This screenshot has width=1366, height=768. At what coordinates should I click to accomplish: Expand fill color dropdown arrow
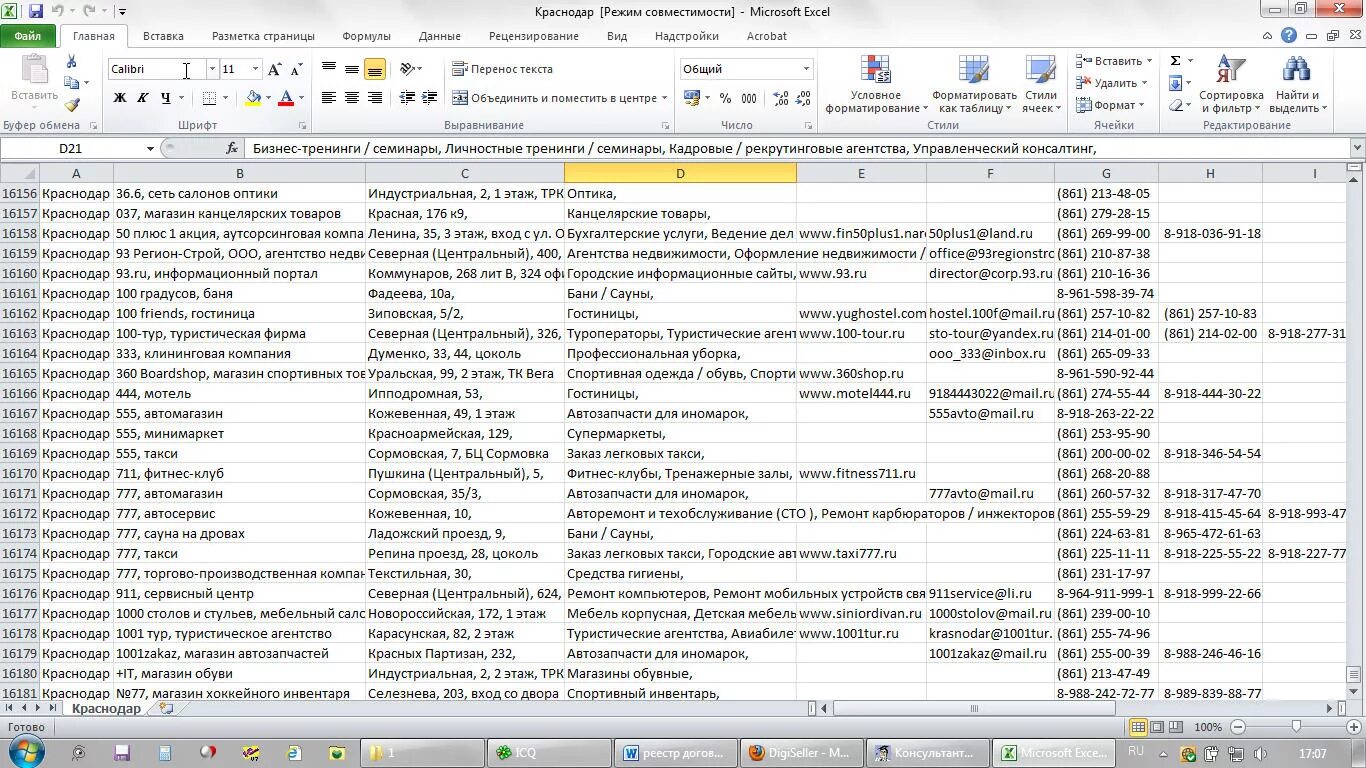tap(268, 98)
